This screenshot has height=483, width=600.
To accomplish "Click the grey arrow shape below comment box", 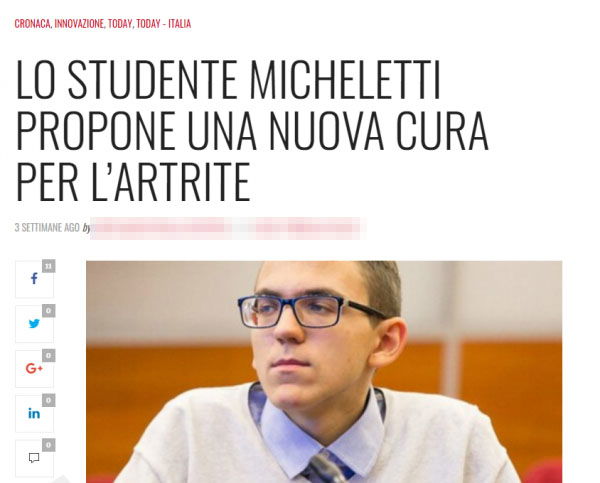I will 61,479.
